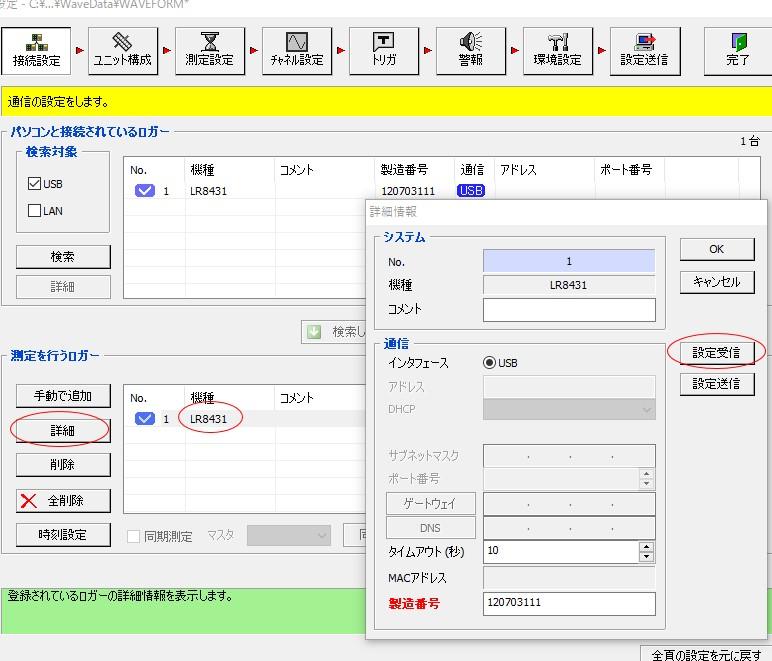Click ポート番号 column header
The width and height of the screenshot is (772, 661).
pos(626,170)
